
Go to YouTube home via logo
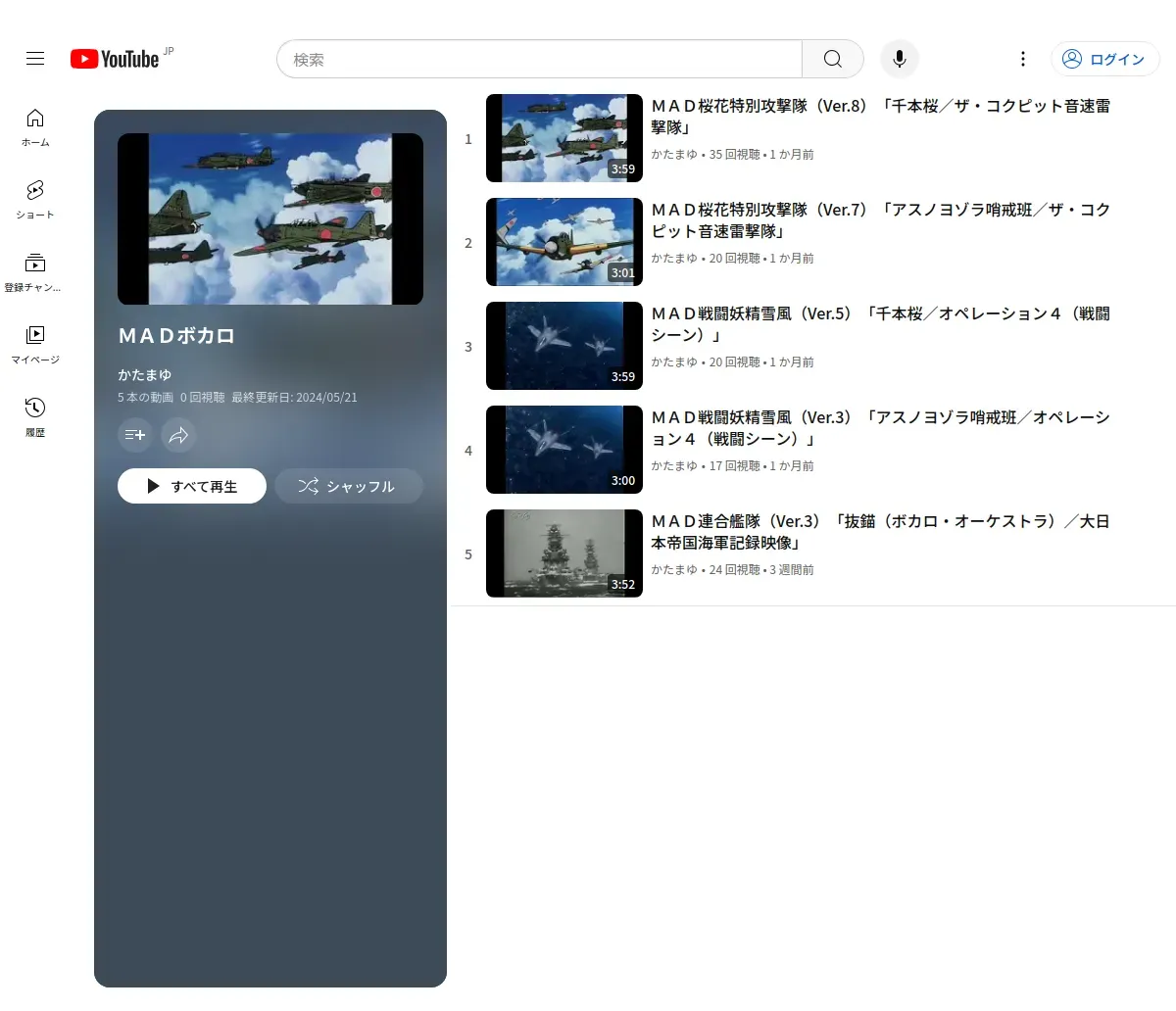point(115,59)
